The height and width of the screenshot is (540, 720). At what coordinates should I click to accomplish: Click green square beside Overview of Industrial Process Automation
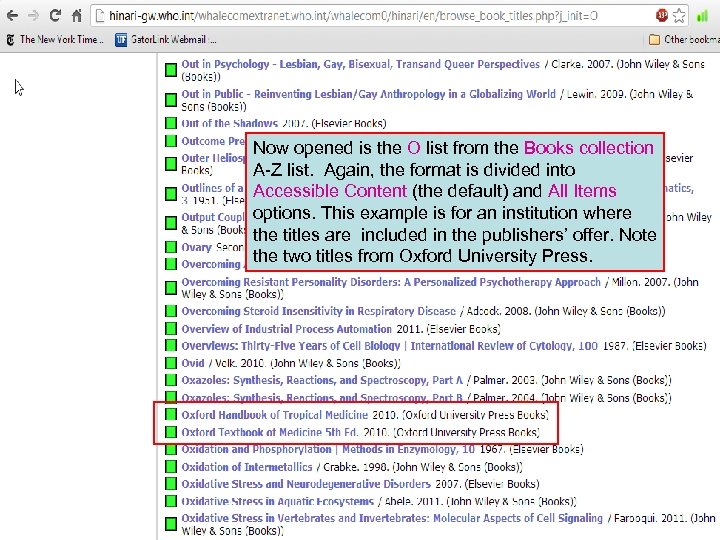tap(171, 329)
